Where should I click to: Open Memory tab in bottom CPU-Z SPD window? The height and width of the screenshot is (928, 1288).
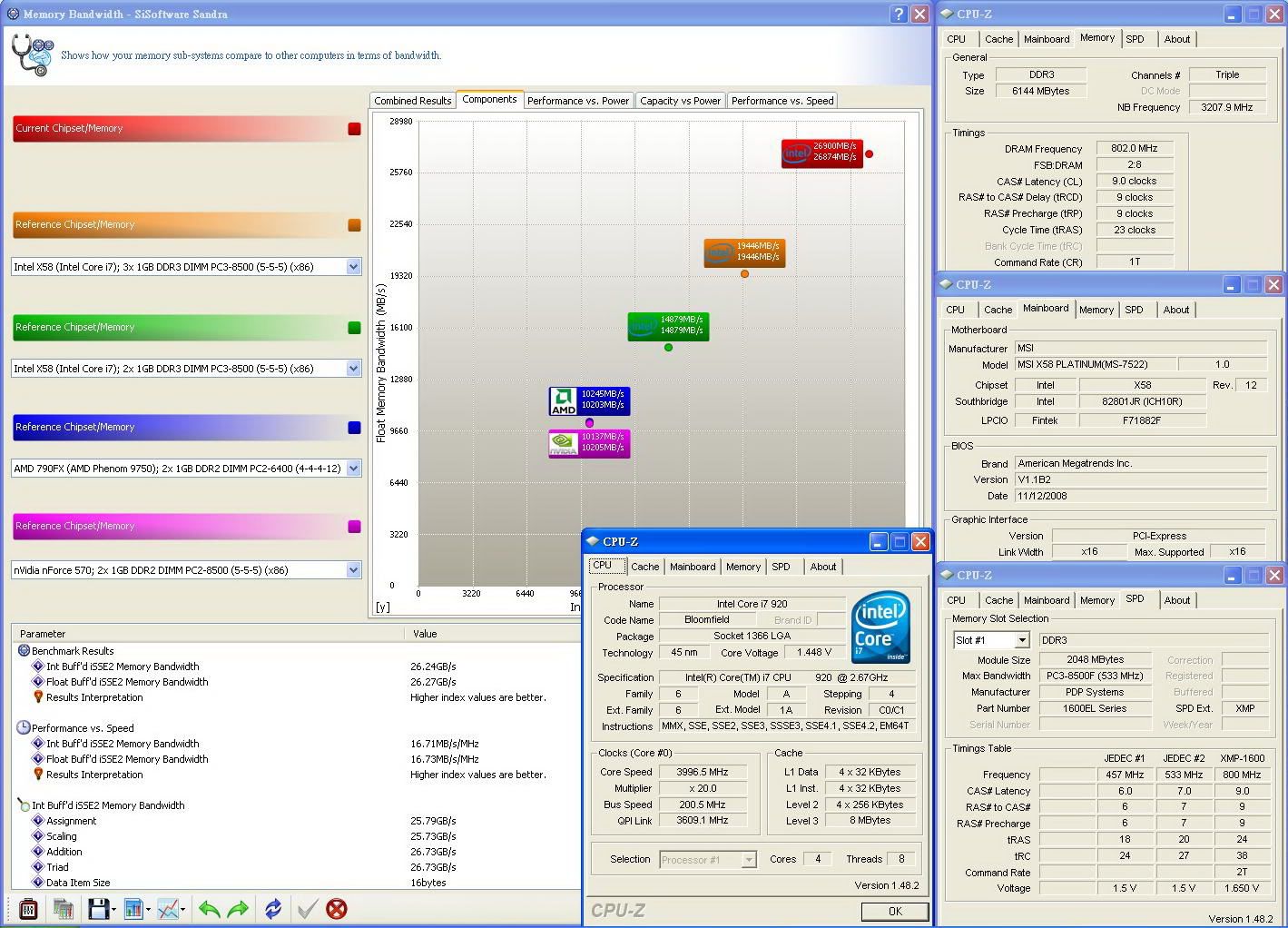1097,600
